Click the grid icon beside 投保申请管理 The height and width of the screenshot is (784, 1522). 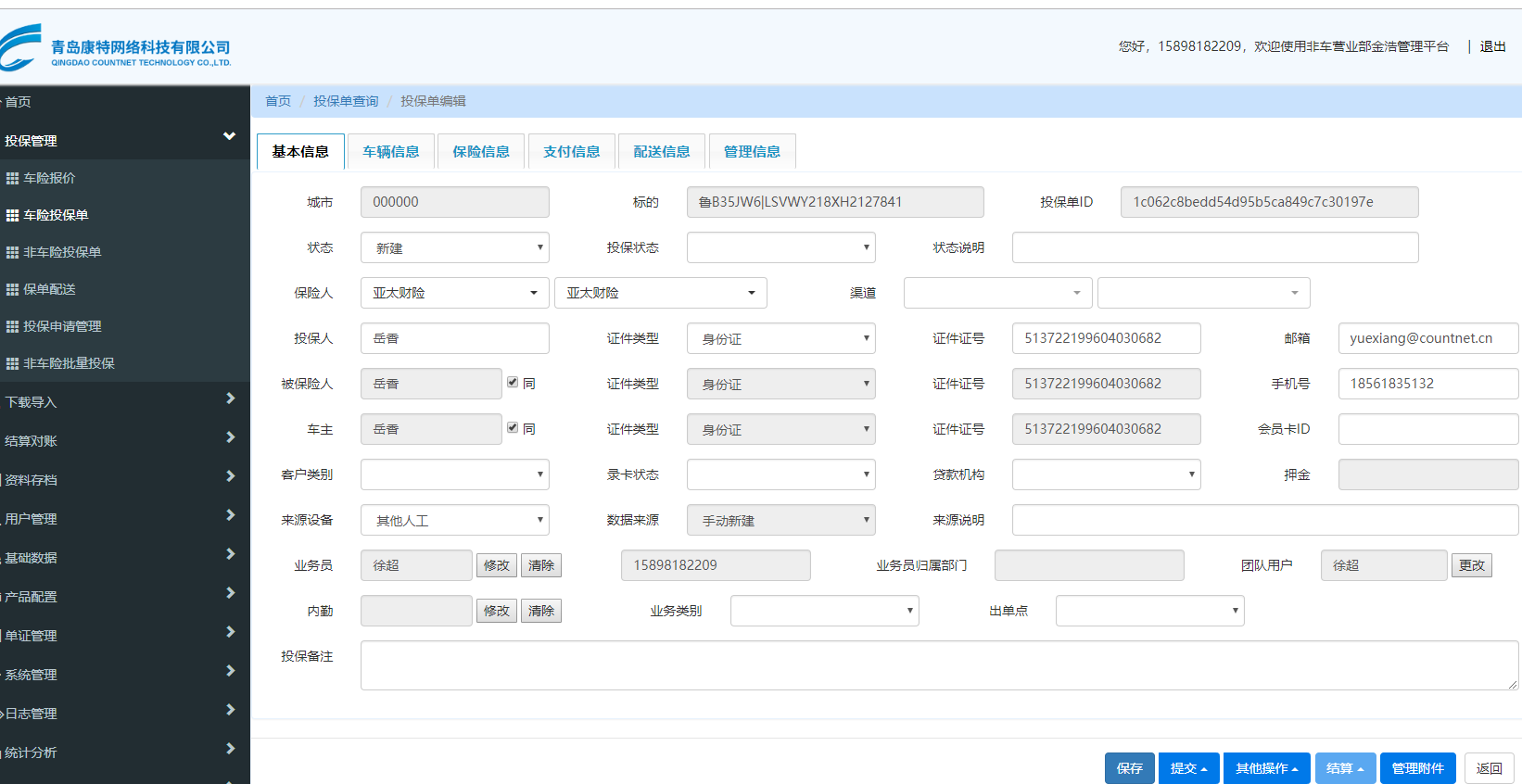(12, 326)
